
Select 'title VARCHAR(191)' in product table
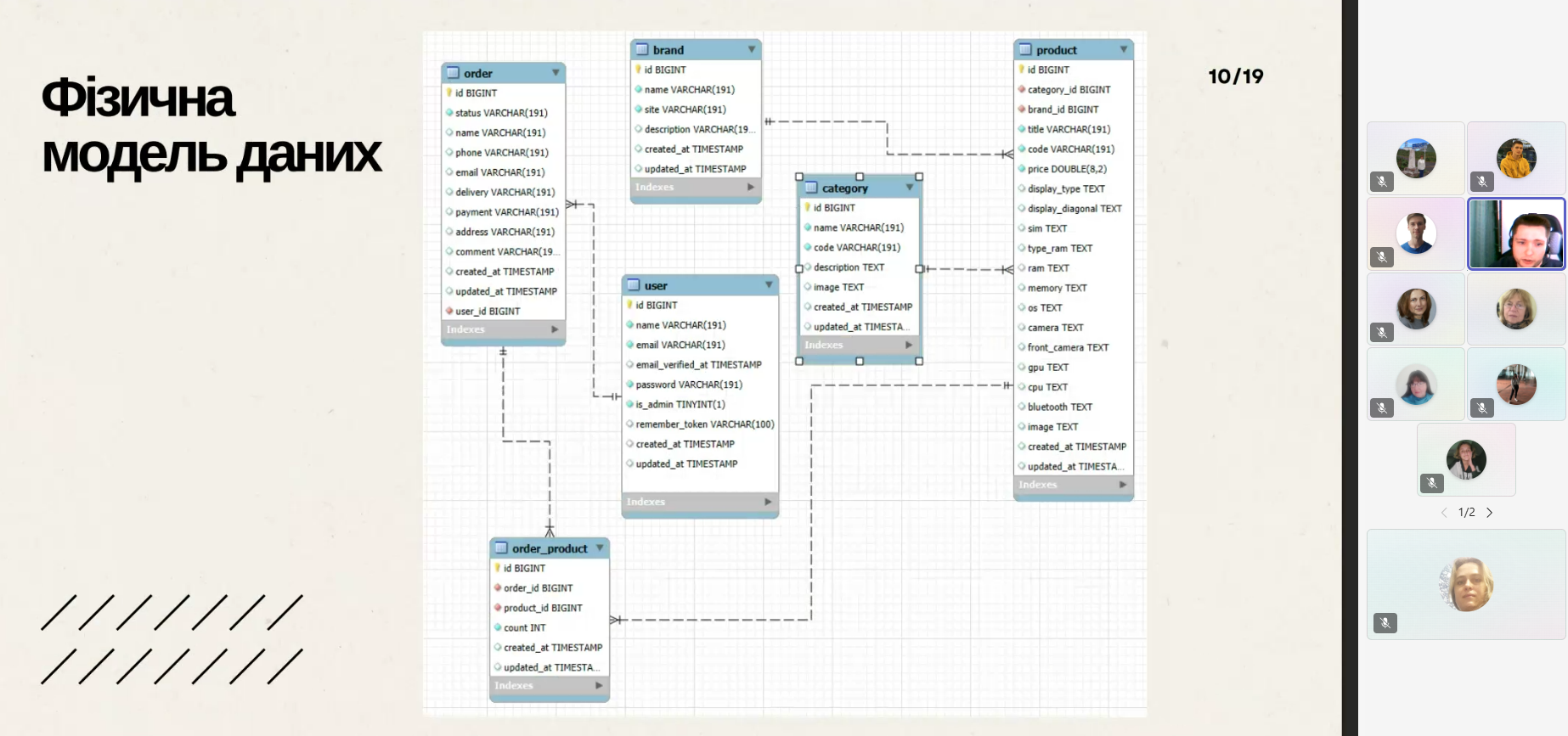[1069, 129]
